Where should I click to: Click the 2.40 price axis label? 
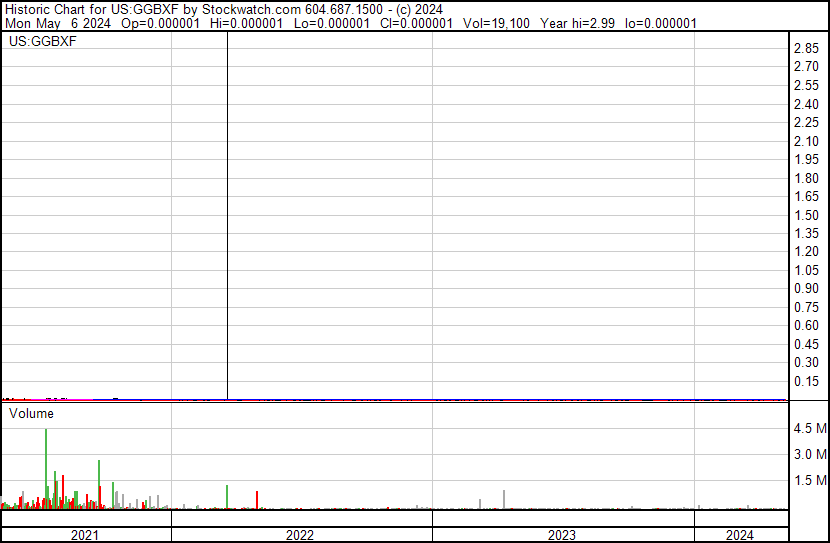(806, 104)
